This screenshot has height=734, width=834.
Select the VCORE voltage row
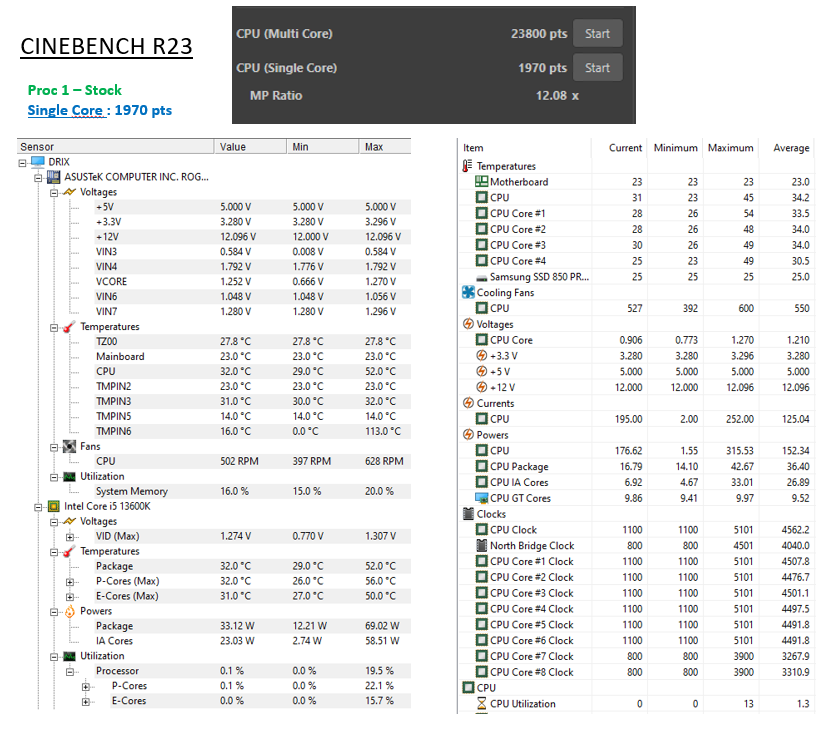coord(253,282)
